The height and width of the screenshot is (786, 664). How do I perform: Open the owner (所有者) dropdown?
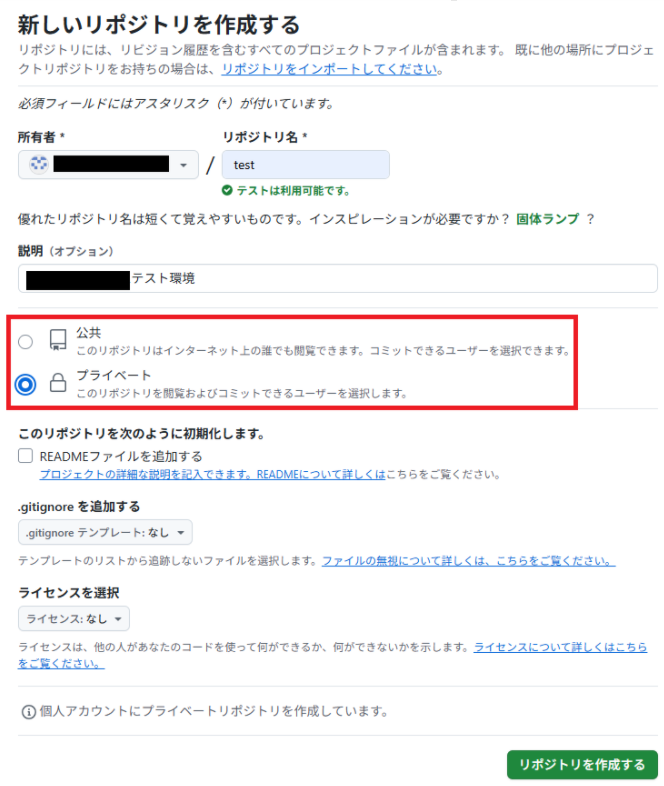point(108,164)
